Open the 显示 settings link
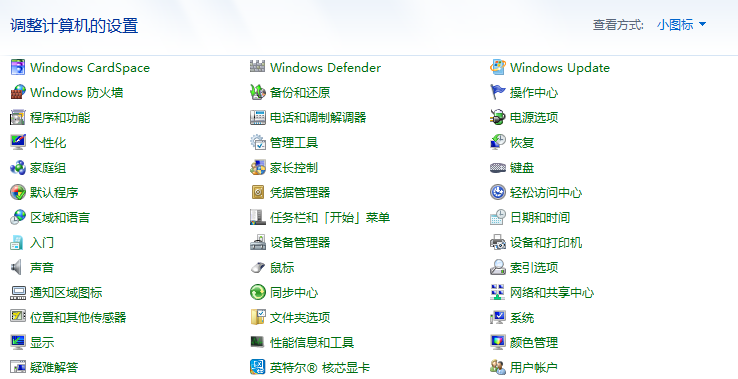 click(42, 342)
